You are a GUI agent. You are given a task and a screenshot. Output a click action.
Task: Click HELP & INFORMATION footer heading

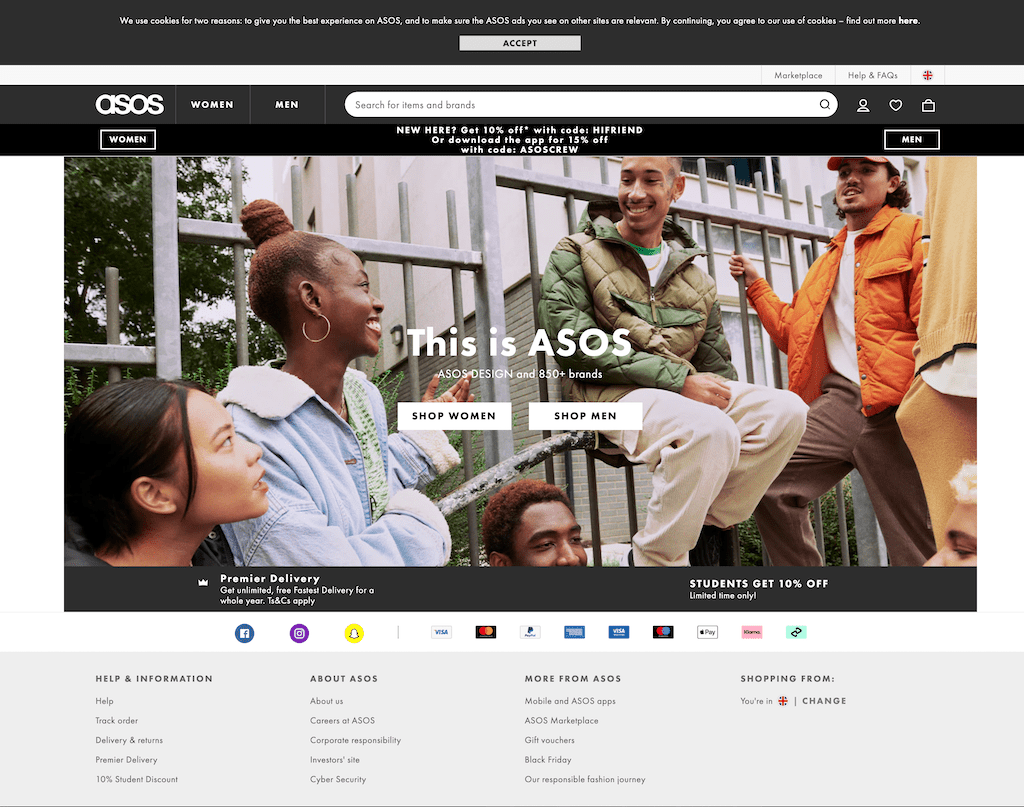pyautogui.click(x=154, y=678)
